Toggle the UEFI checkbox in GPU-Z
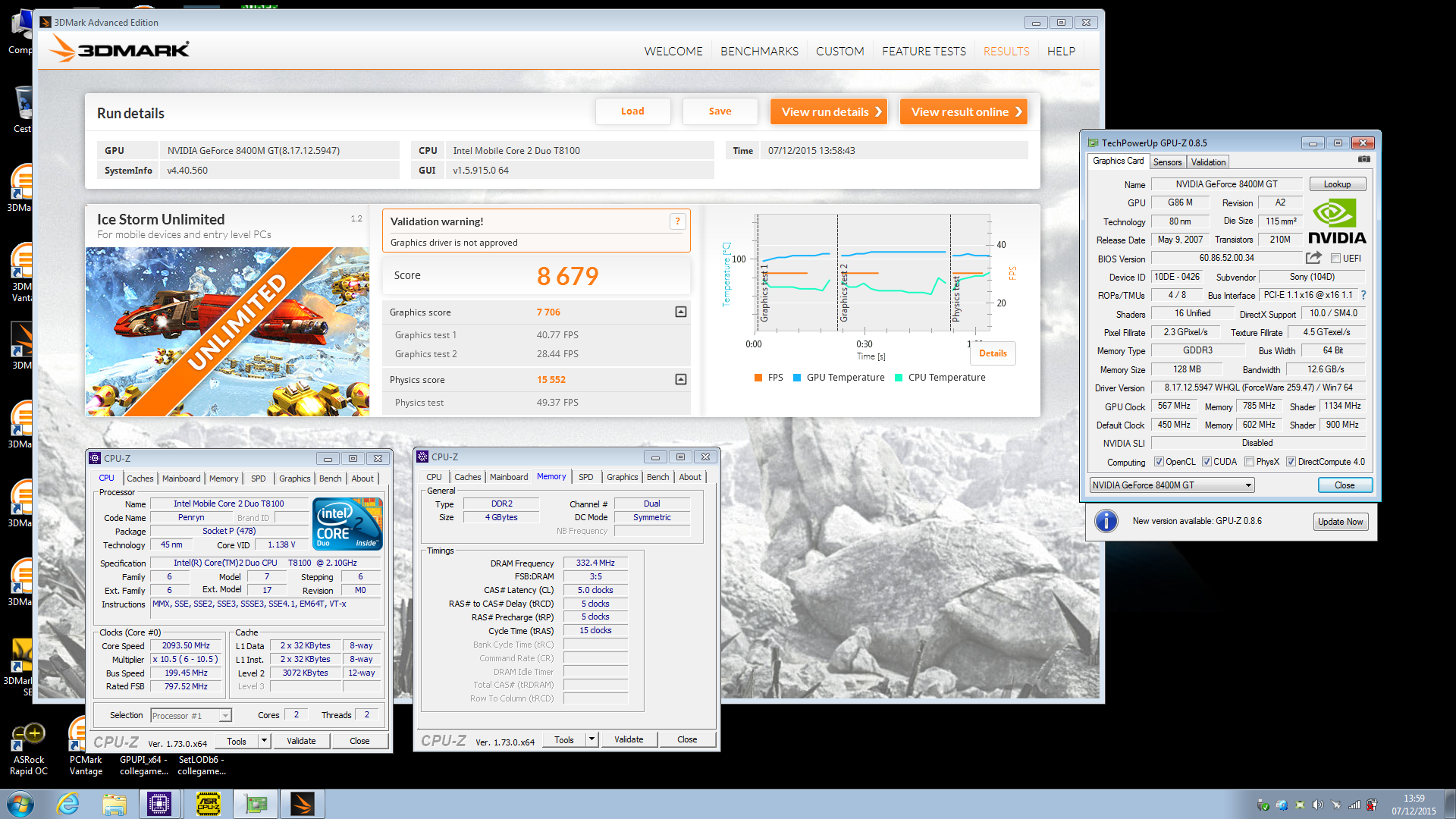The height and width of the screenshot is (819, 1456). [x=1335, y=259]
